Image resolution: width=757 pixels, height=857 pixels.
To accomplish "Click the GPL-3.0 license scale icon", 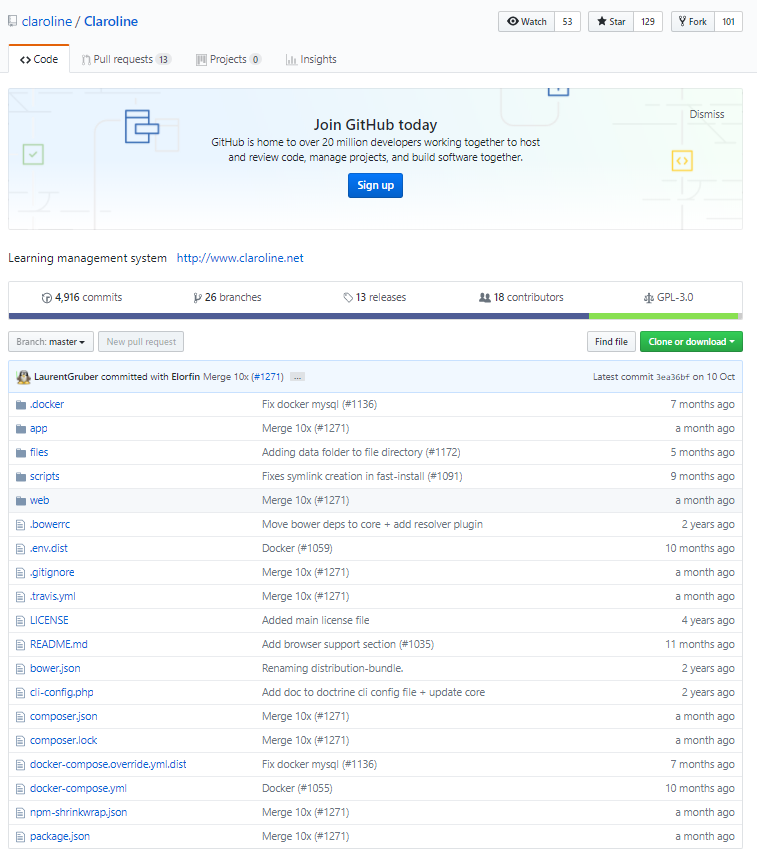I will (x=649, y=297).
